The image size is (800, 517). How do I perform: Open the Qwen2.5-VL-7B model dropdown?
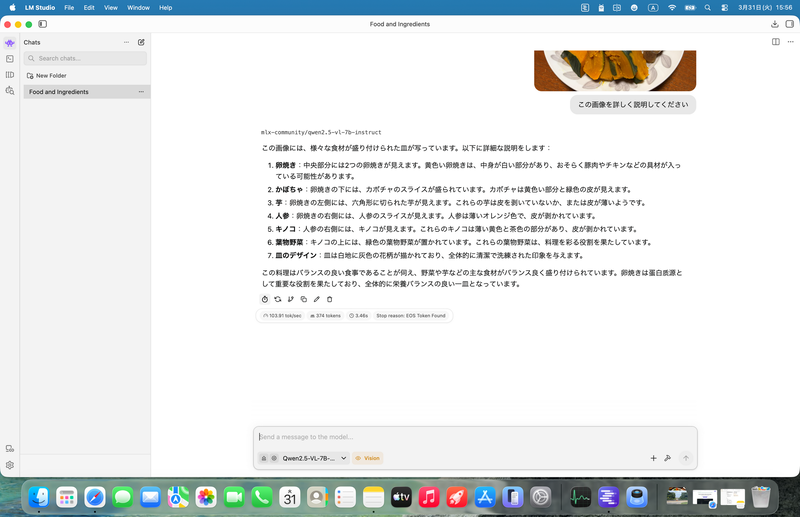pos(314,458)
